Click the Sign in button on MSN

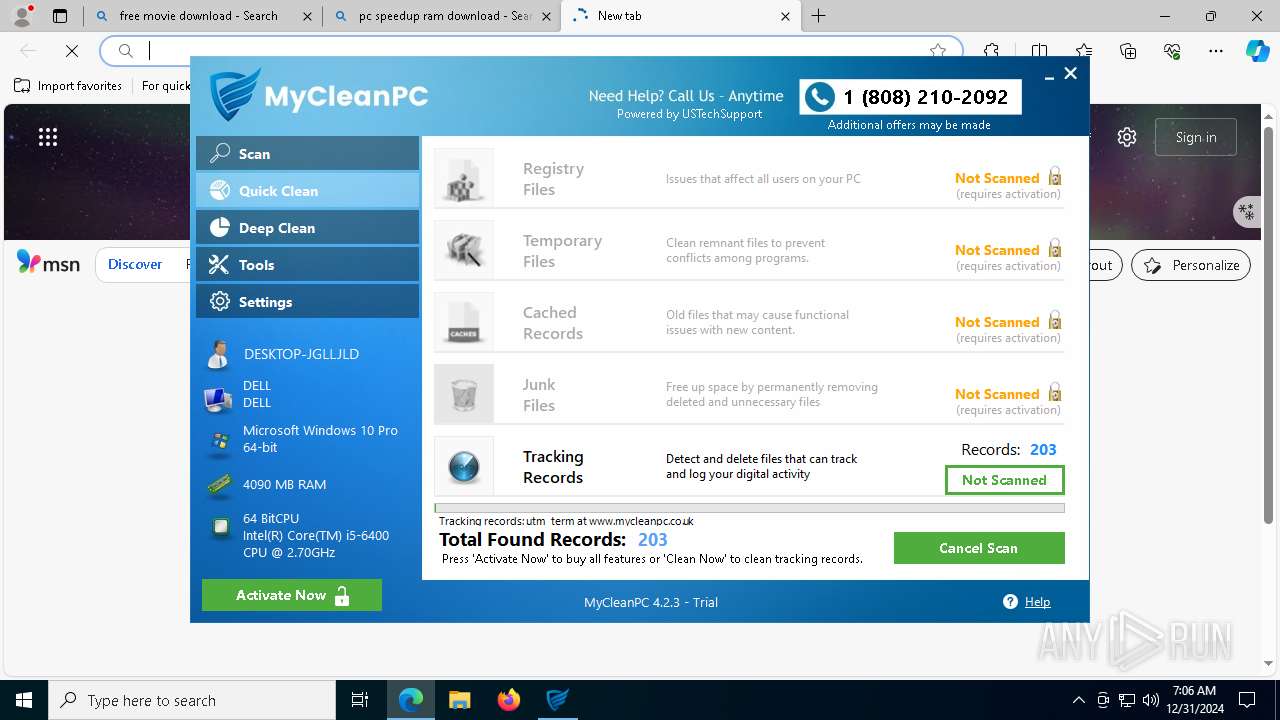(x=1196, y=137)
